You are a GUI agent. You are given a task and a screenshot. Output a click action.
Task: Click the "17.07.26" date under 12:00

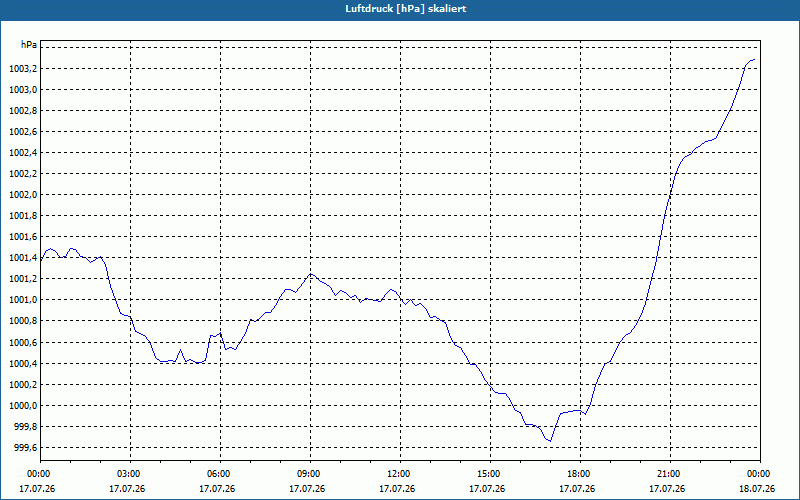pyautogui.click(x=397, y=489)
